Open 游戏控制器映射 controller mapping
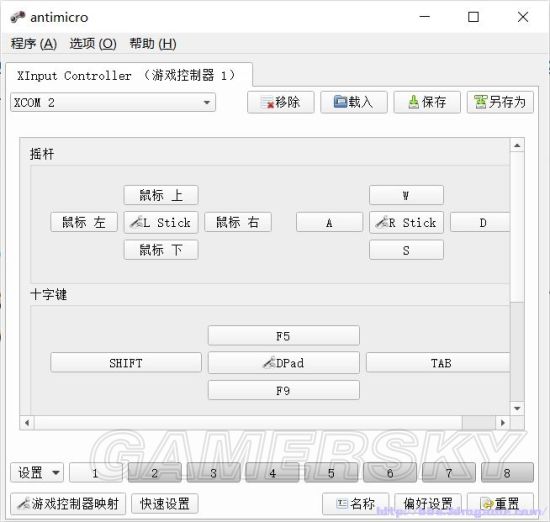This screenshot has height=522, width=550. pyautogui.click(x=68, y=504)
